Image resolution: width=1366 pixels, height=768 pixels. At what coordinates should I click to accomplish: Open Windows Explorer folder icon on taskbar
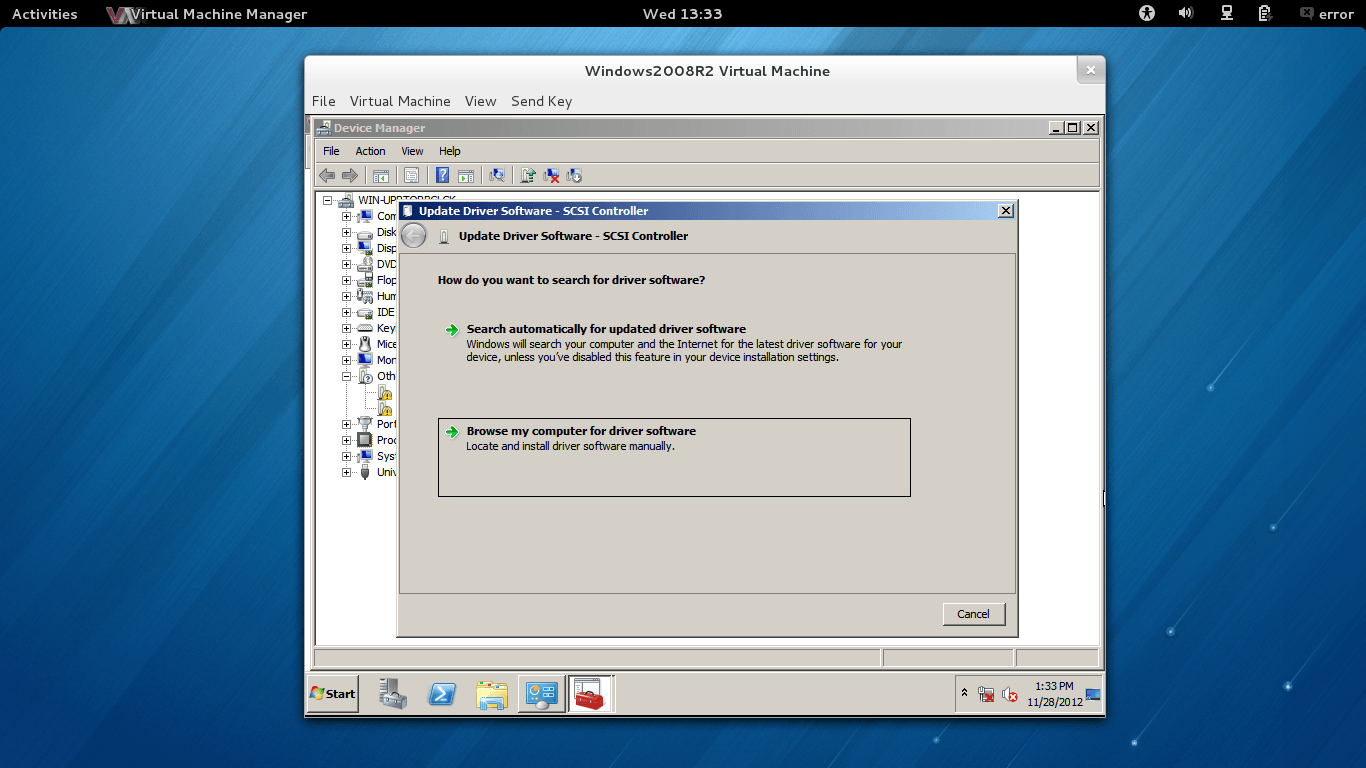[492, 694]
